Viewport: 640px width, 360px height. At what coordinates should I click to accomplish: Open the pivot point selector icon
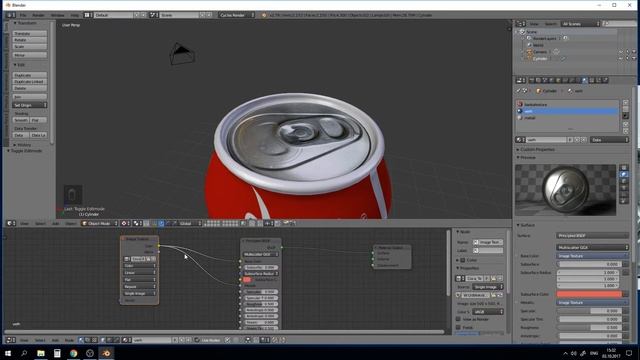pos(138,223)
